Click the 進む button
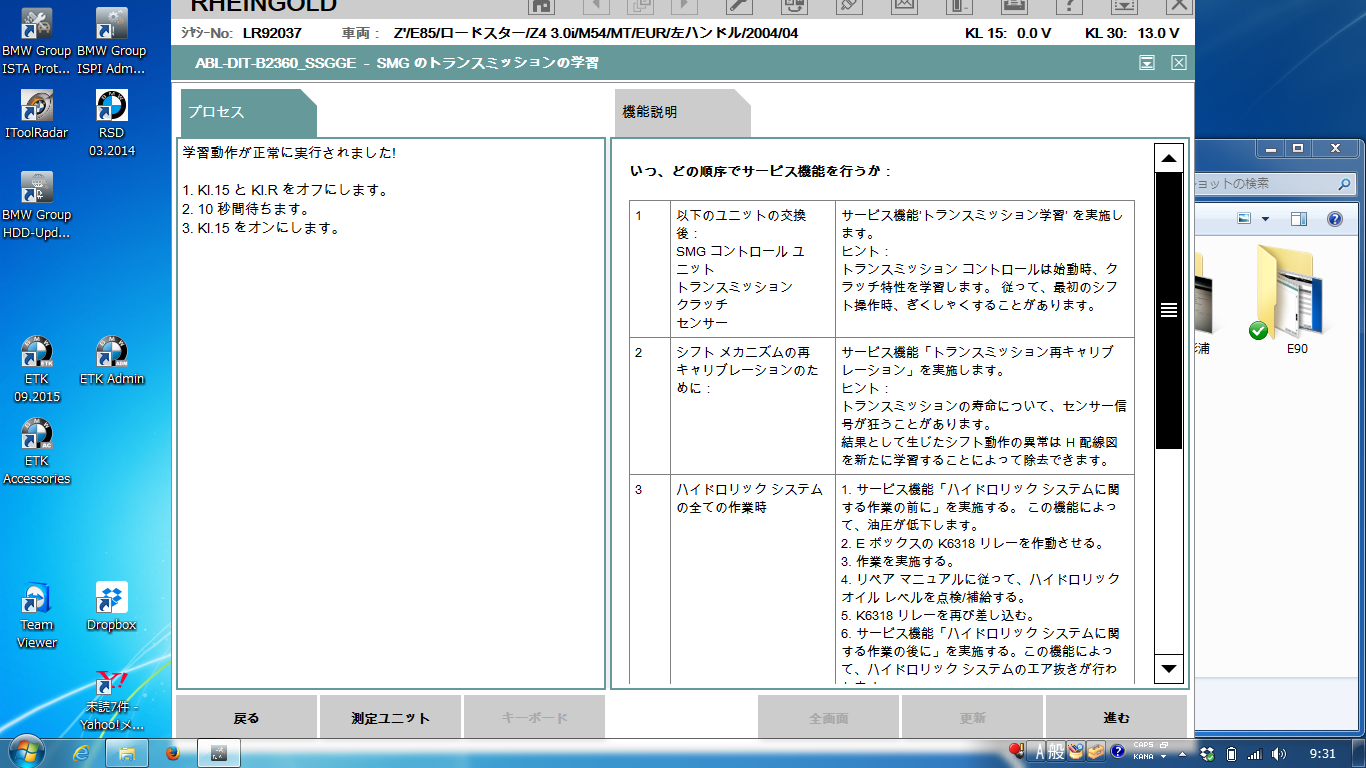 tap(1116, 717)
